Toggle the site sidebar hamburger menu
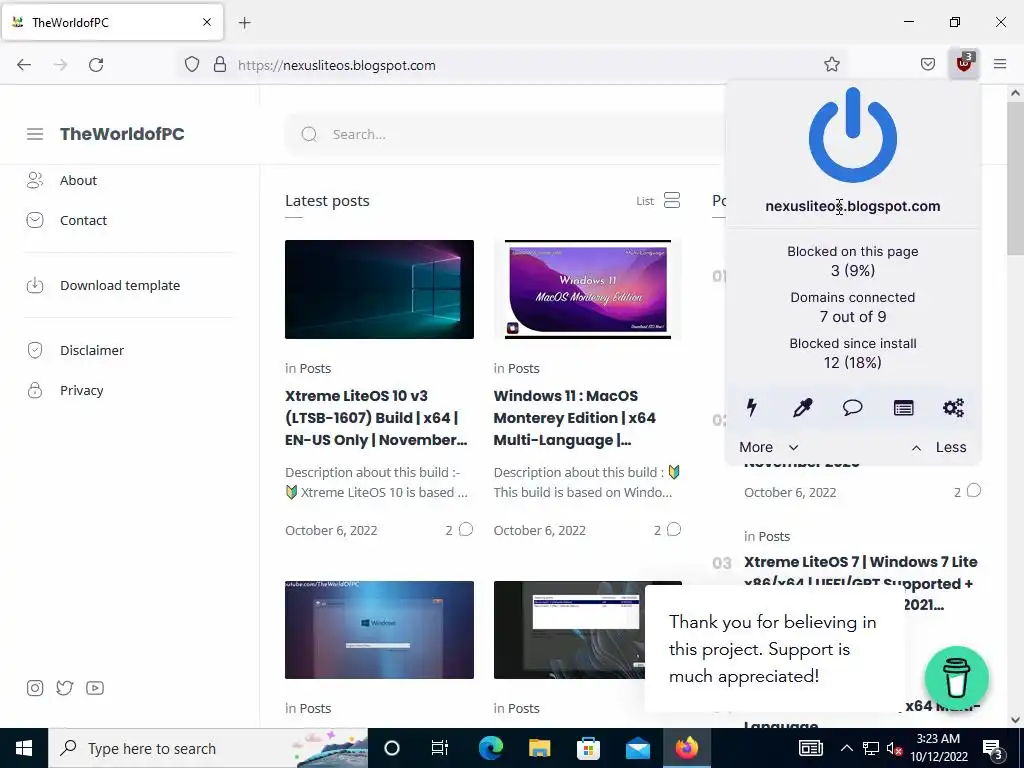Screen dimensions: 1024x768 pyautogui.click(x=35, y=134)
